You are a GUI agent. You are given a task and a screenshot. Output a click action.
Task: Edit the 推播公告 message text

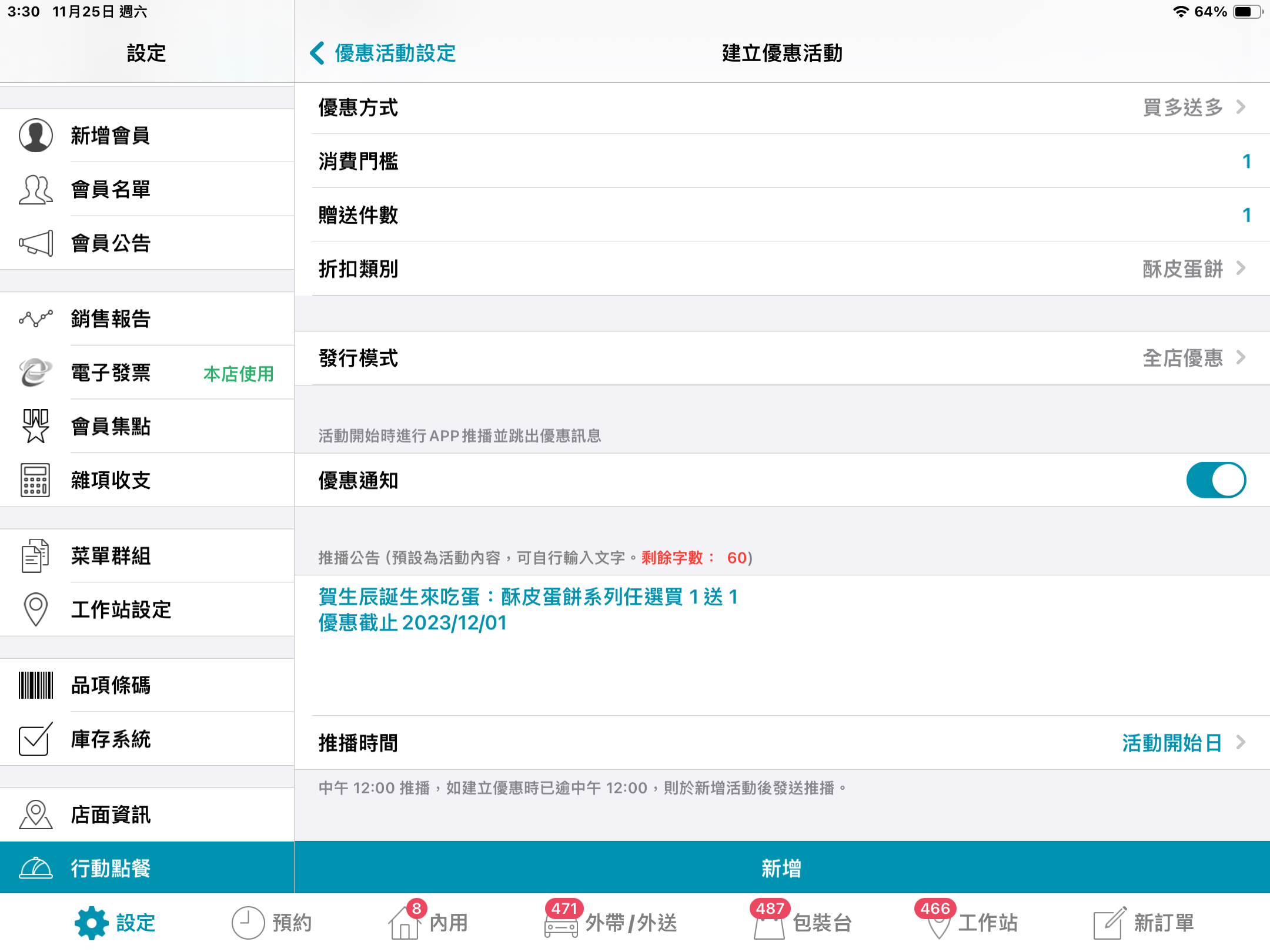pyautogui.click(x=782, y=645)
